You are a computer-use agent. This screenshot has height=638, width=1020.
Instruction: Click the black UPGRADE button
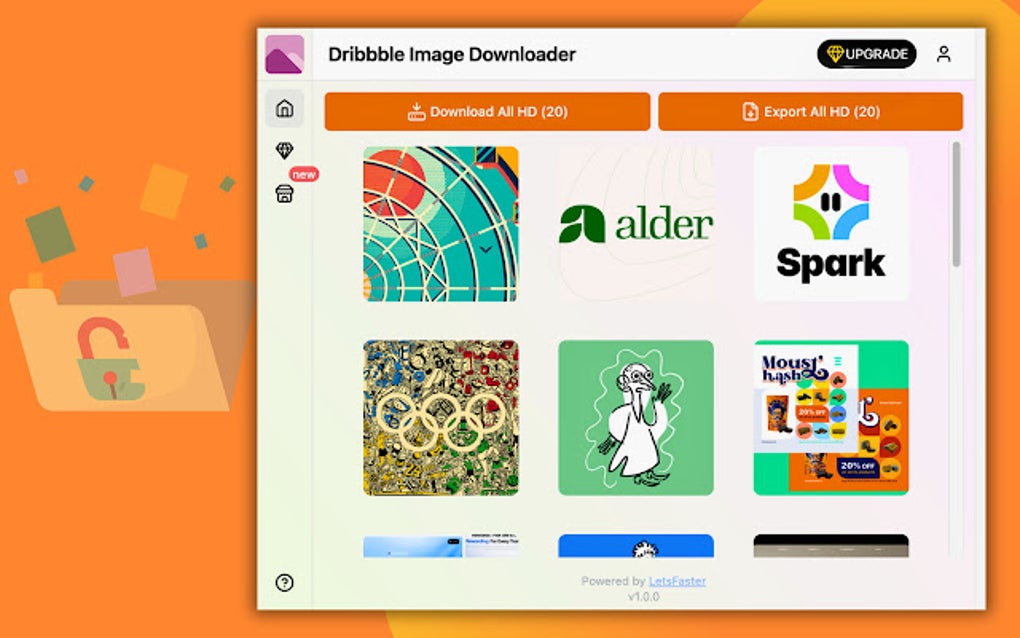(x=868, y=55)
